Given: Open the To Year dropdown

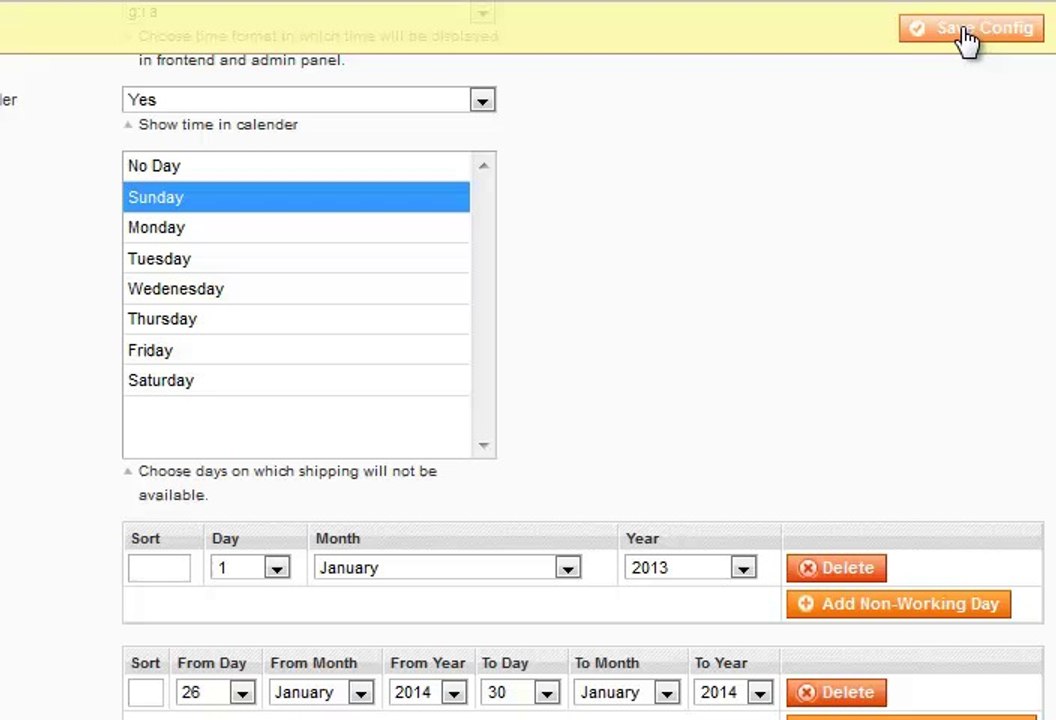Looking at the screenshot, I should (733, 692).
